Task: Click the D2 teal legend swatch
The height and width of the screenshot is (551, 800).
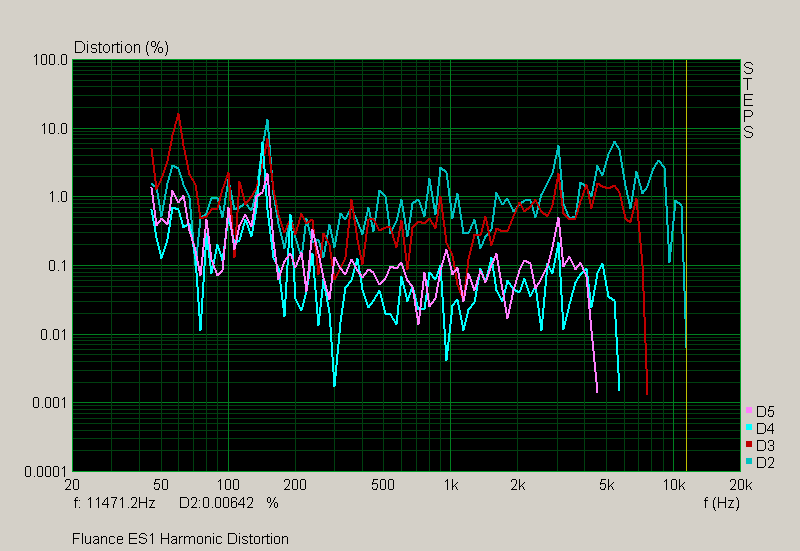Action: click(748, 462)
